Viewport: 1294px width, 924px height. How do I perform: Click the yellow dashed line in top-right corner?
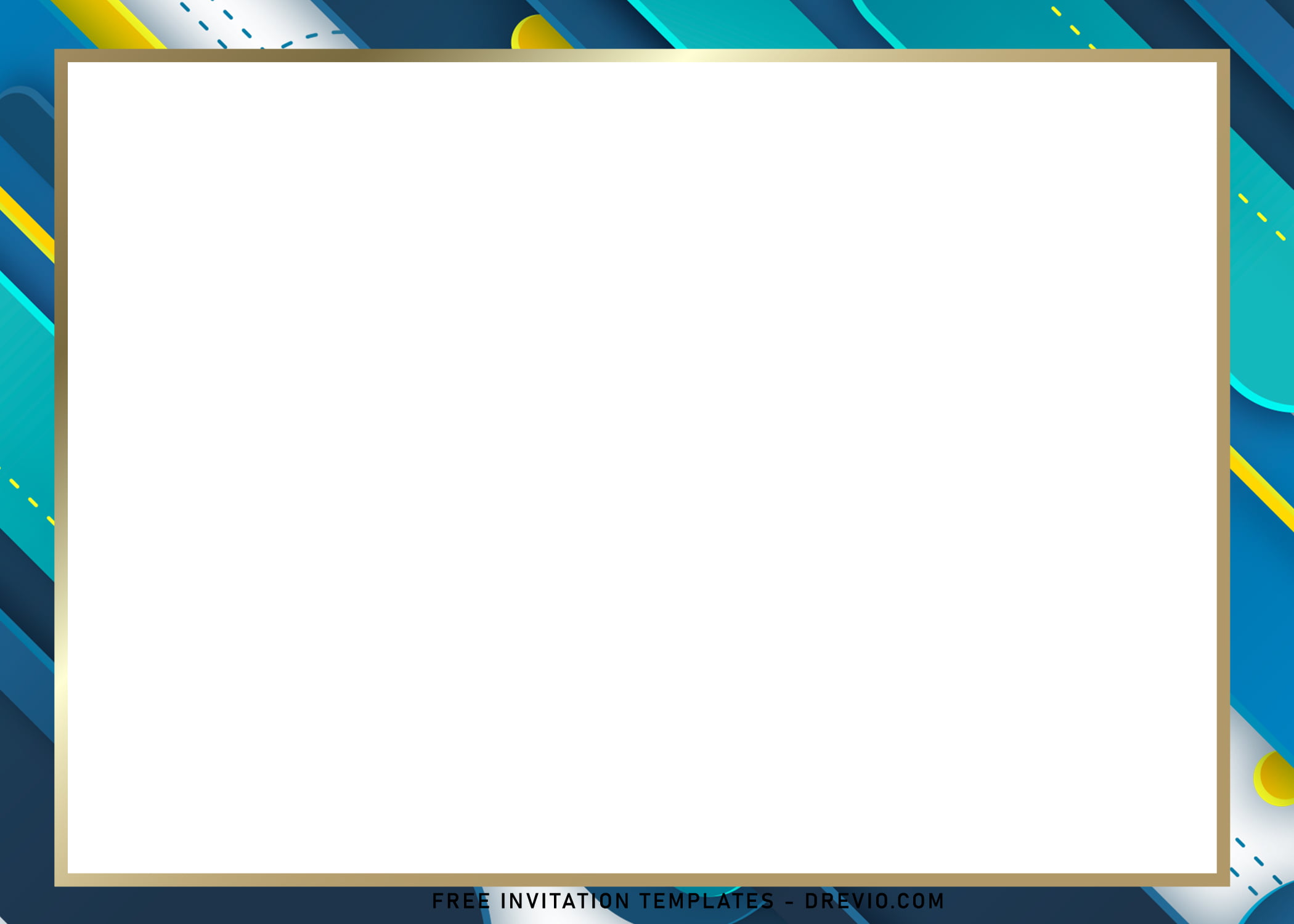[1073, 28]
